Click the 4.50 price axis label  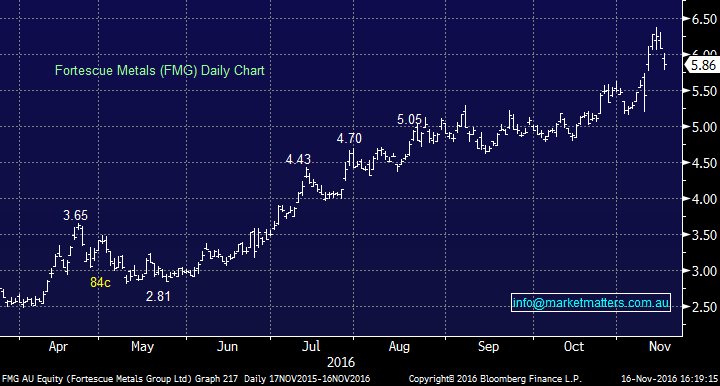[705, 163]
